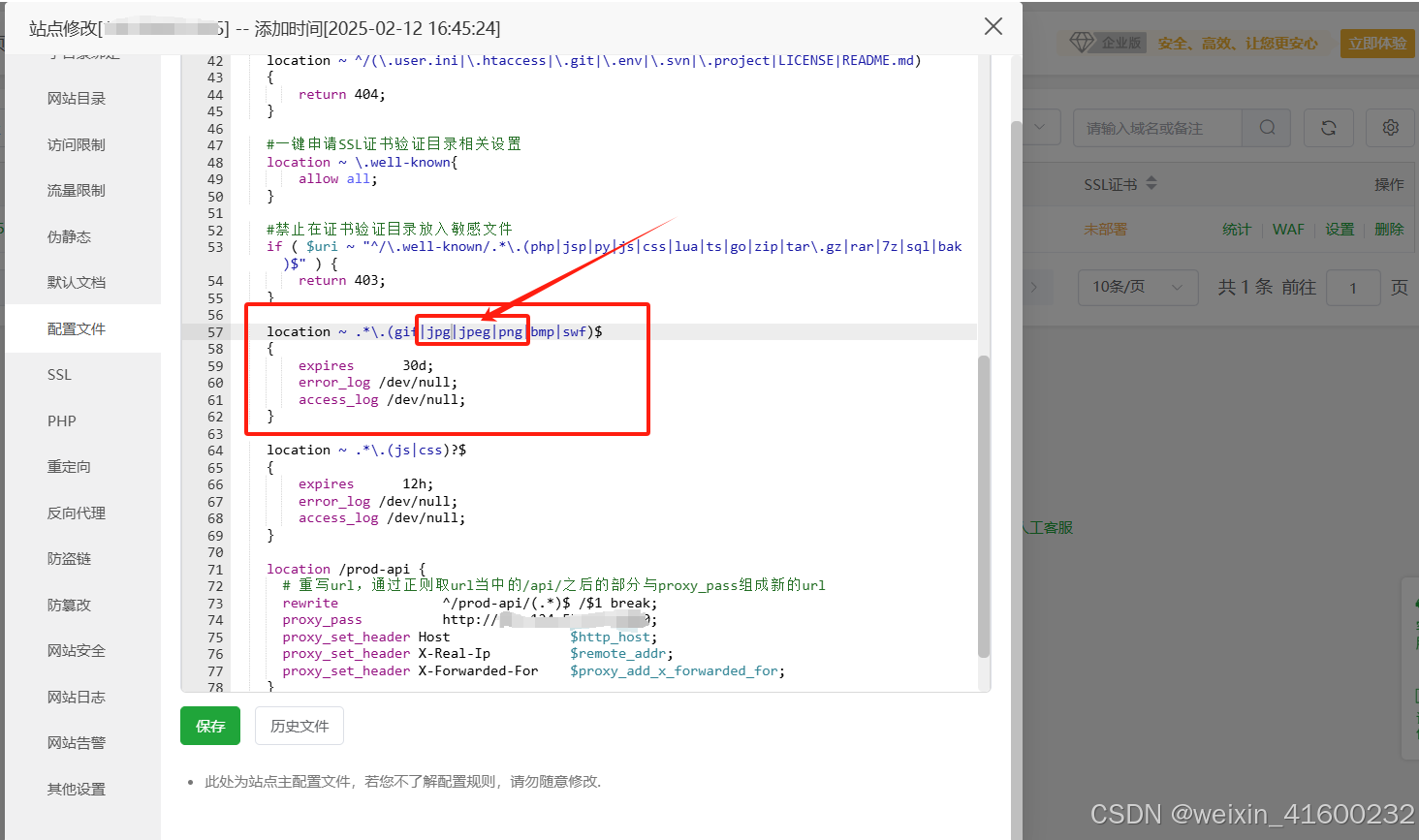This screenshot has height=840, width=1419.
Task: Select 重定向 in the sidebar
Action: (x=69, y=467)
